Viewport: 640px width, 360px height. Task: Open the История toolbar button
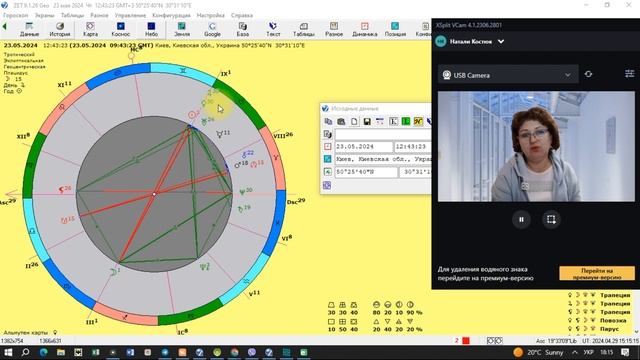click(60, 30)
